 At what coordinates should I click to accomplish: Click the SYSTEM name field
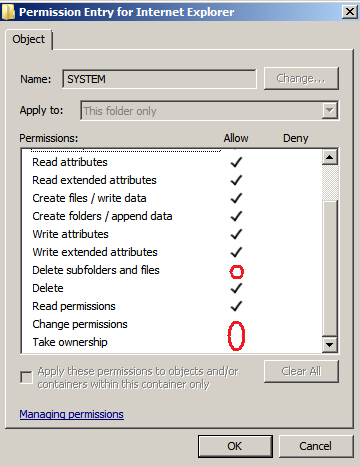tap(159, 79)
